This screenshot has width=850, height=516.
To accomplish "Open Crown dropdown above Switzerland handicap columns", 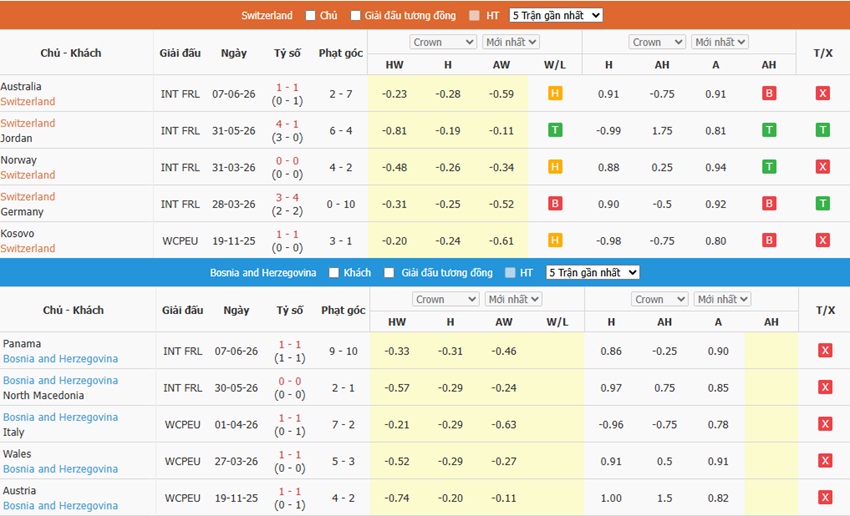I will coord(657,42).
